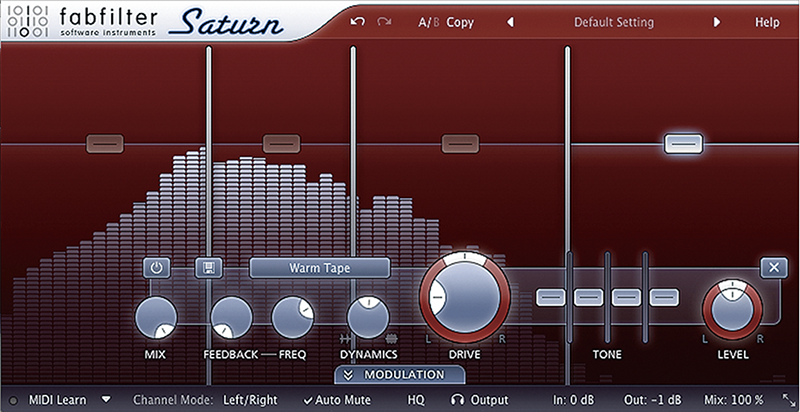Open the MIDI Learn dropdown arrow
Screen dimensions: 800x412
click(x=106, y=400)
